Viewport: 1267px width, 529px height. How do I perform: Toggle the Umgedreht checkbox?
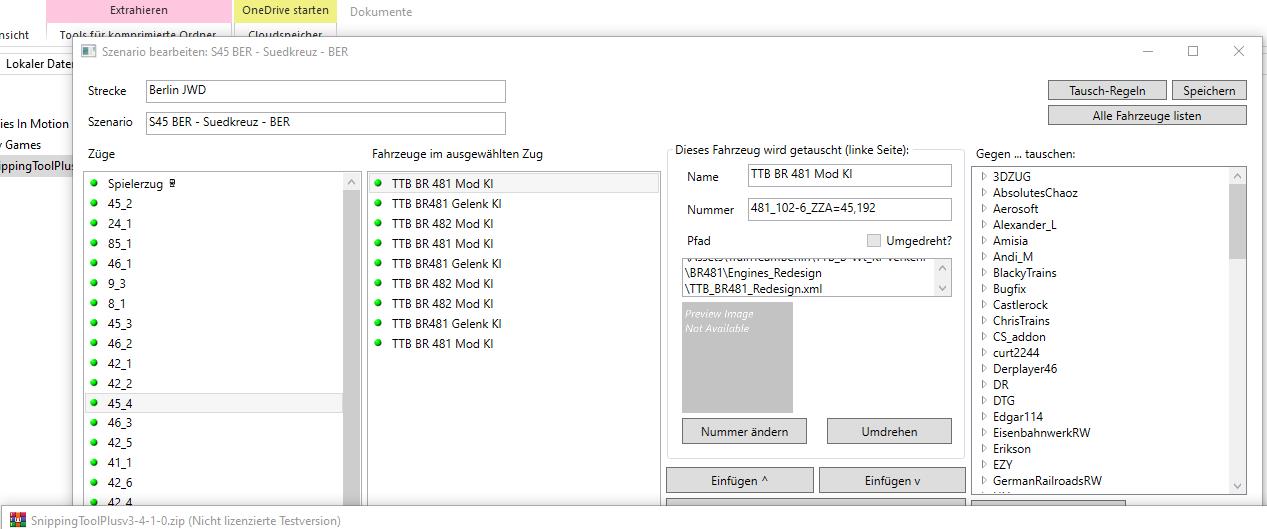(874, 241)
